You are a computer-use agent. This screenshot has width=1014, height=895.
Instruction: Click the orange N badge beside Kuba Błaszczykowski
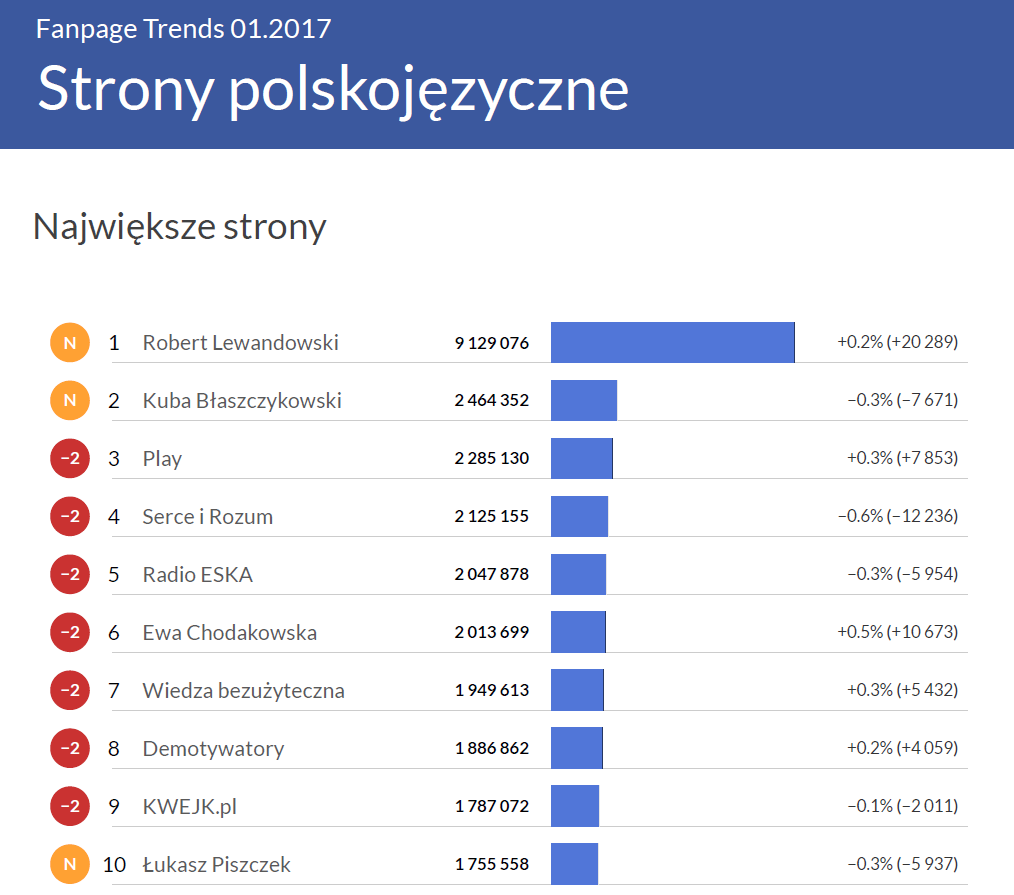coord(69,401)
